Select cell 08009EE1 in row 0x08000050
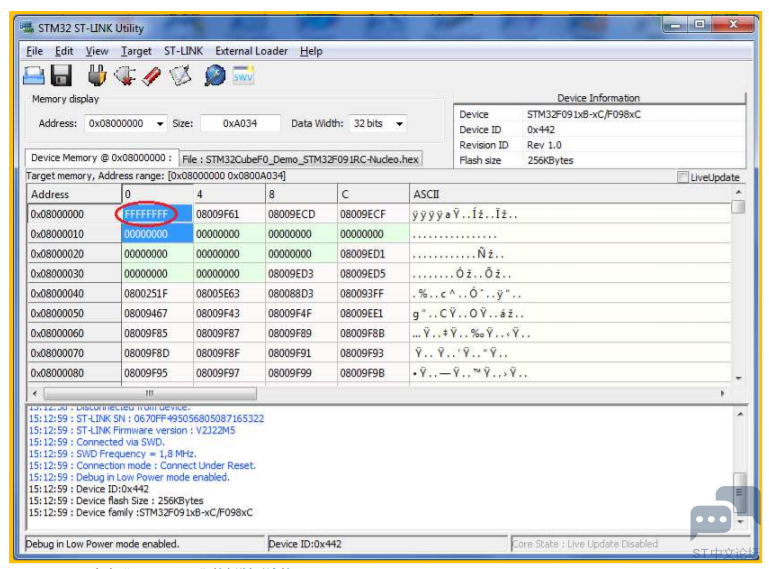This screenshot has height=569, width=769. [x=373, y=313]
